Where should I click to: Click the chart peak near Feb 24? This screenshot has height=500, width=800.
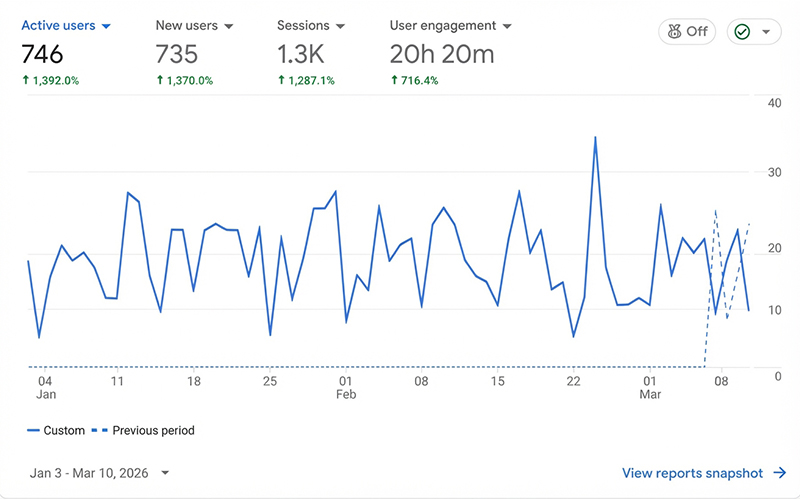[595, 137]
